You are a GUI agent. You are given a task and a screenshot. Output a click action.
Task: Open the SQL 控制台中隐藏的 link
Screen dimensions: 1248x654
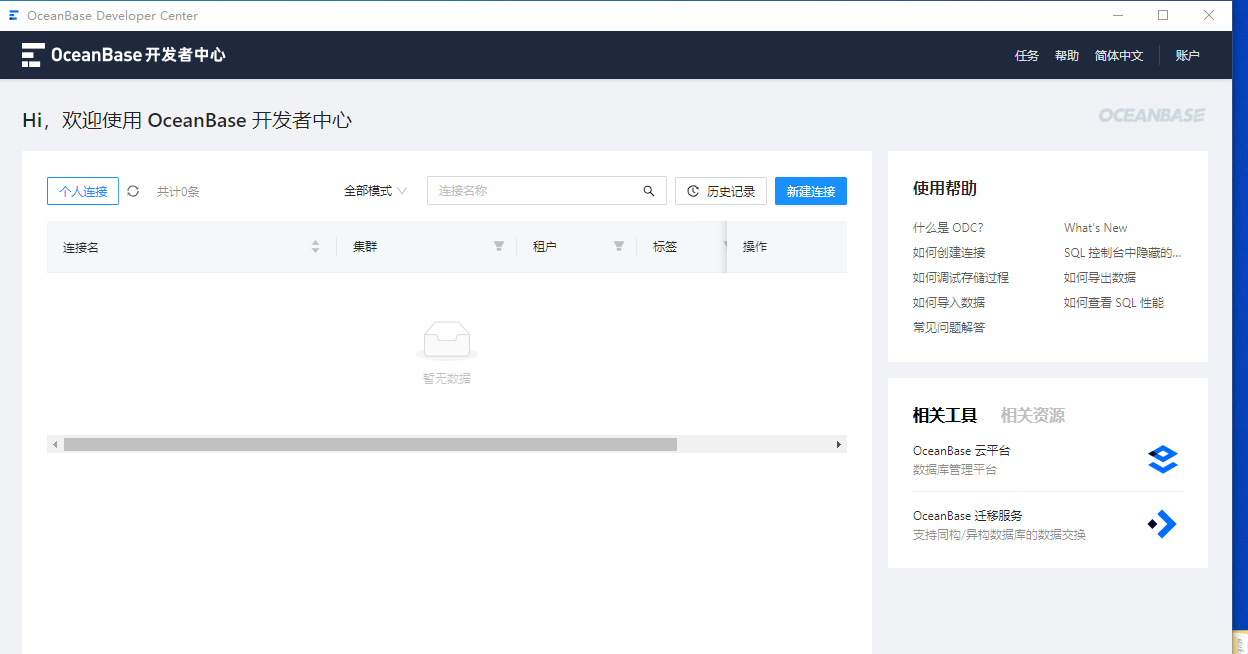point(1123,253)
